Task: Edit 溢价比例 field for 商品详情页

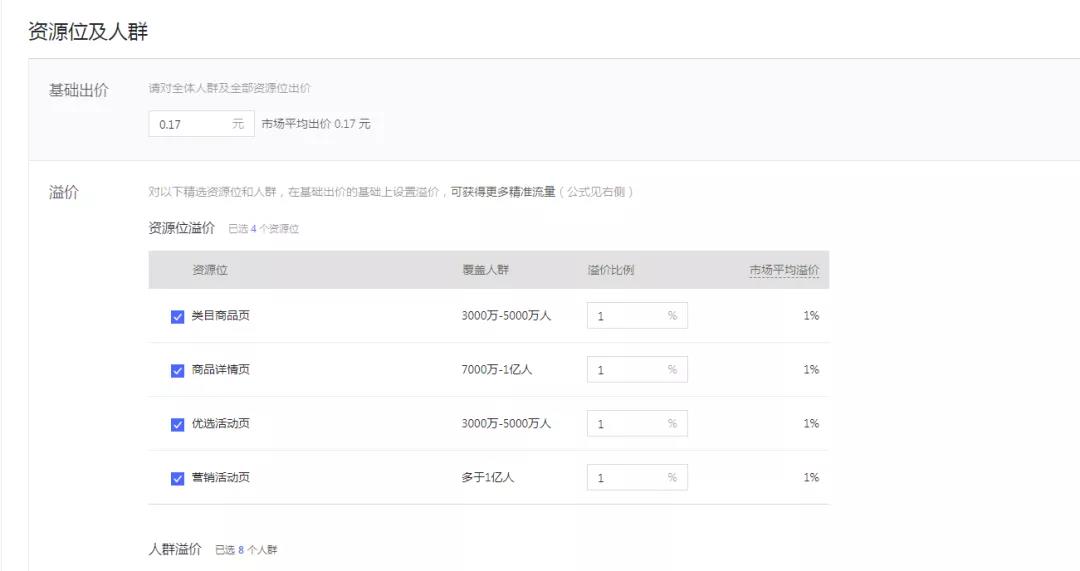Action: pyautogui.click(x=637, y=369)
